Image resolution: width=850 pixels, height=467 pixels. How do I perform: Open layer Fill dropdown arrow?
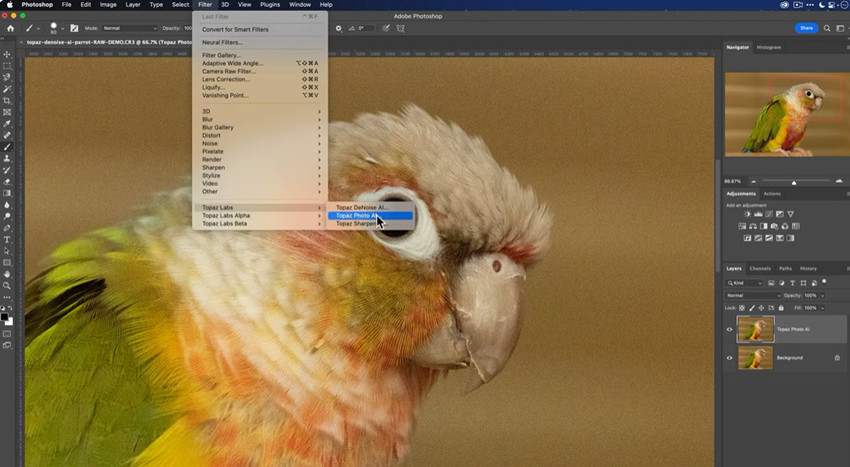point(822,308)
